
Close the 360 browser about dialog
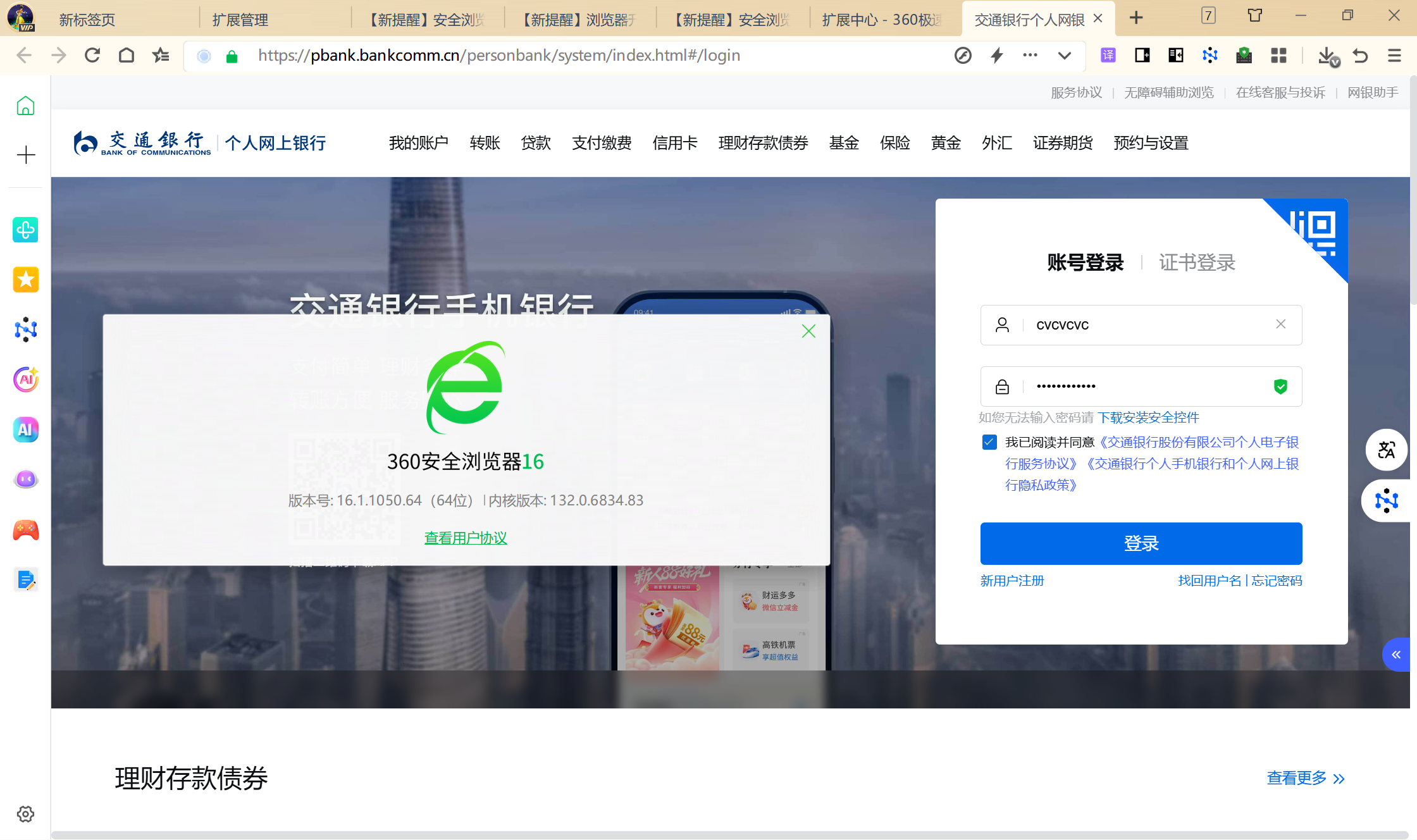coord(808,331)
